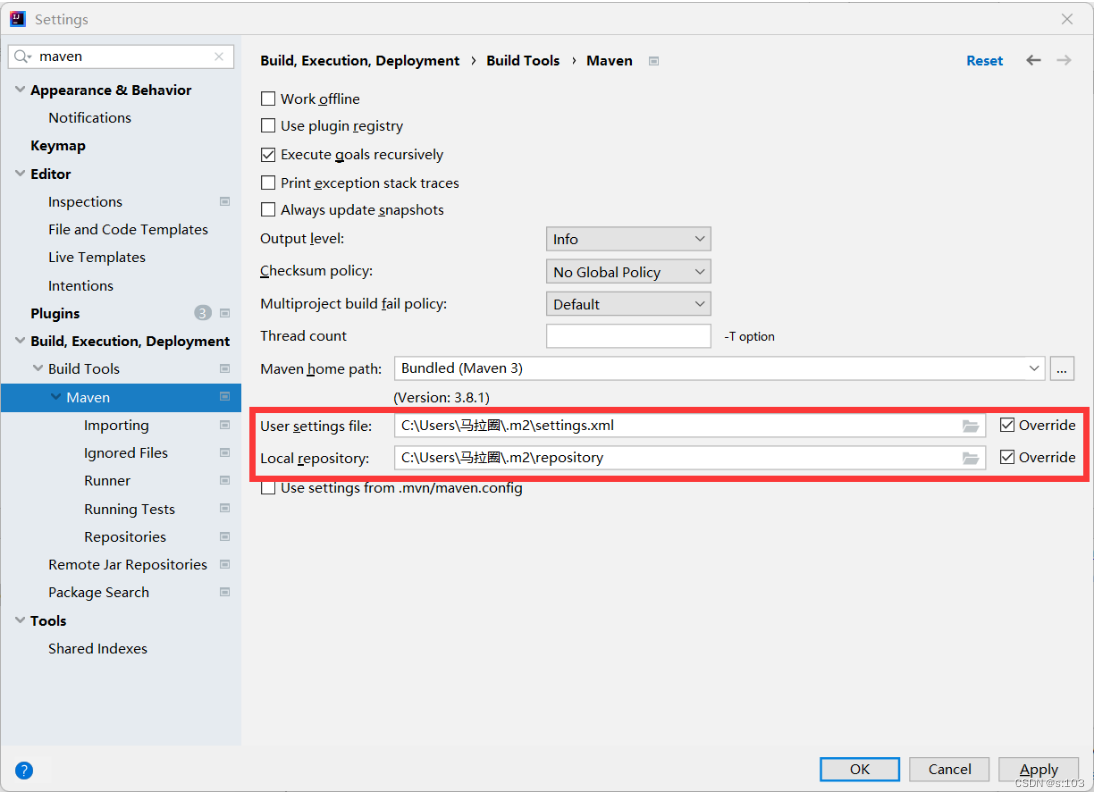The image size is (1100, 797).
Task: Click Build, Execution, Deployment in breadcrumb
Action: click(x=362, y=61)
